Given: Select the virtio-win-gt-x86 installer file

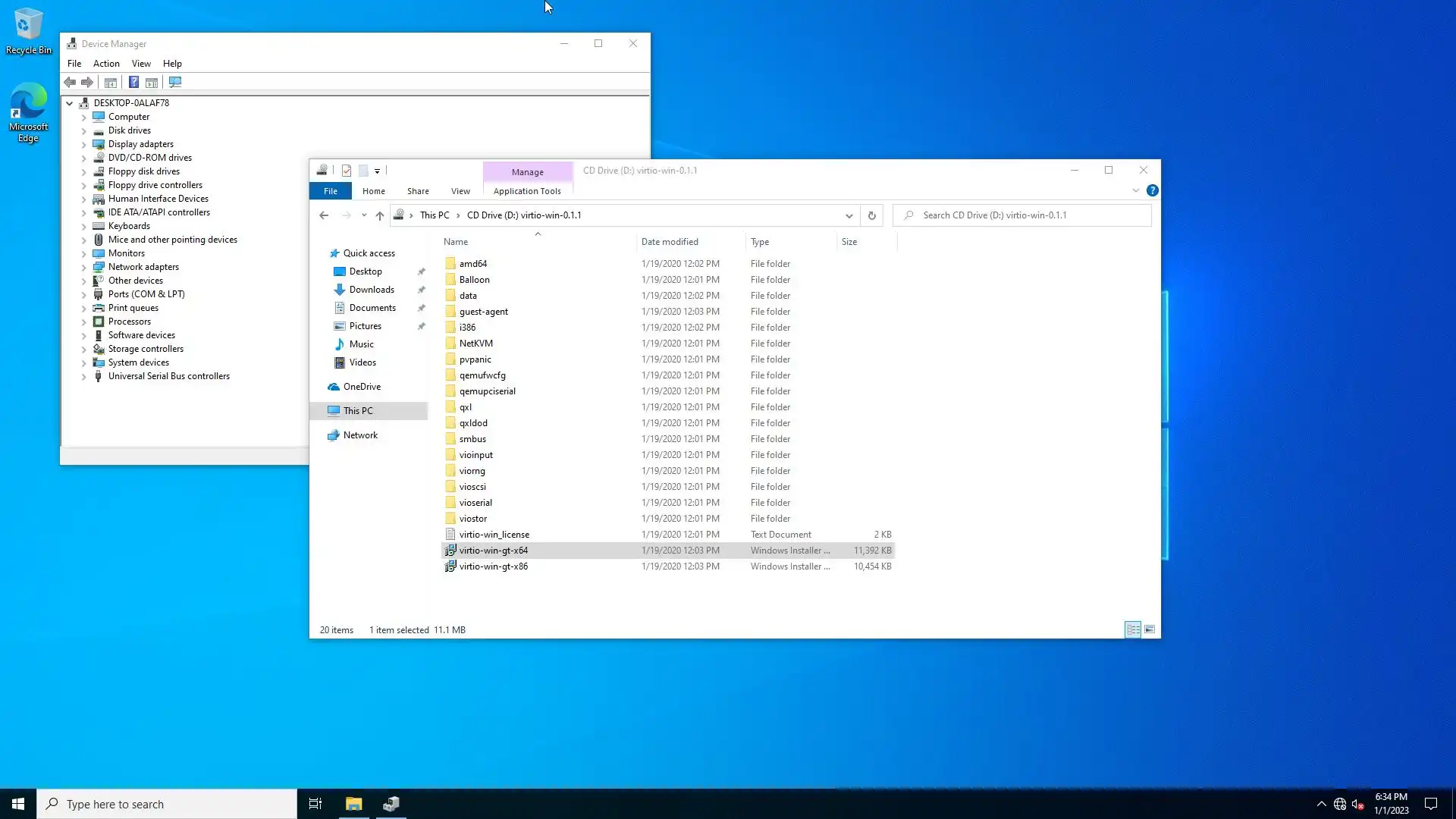Looking at the screenshot, I should (x=493, y=566).
